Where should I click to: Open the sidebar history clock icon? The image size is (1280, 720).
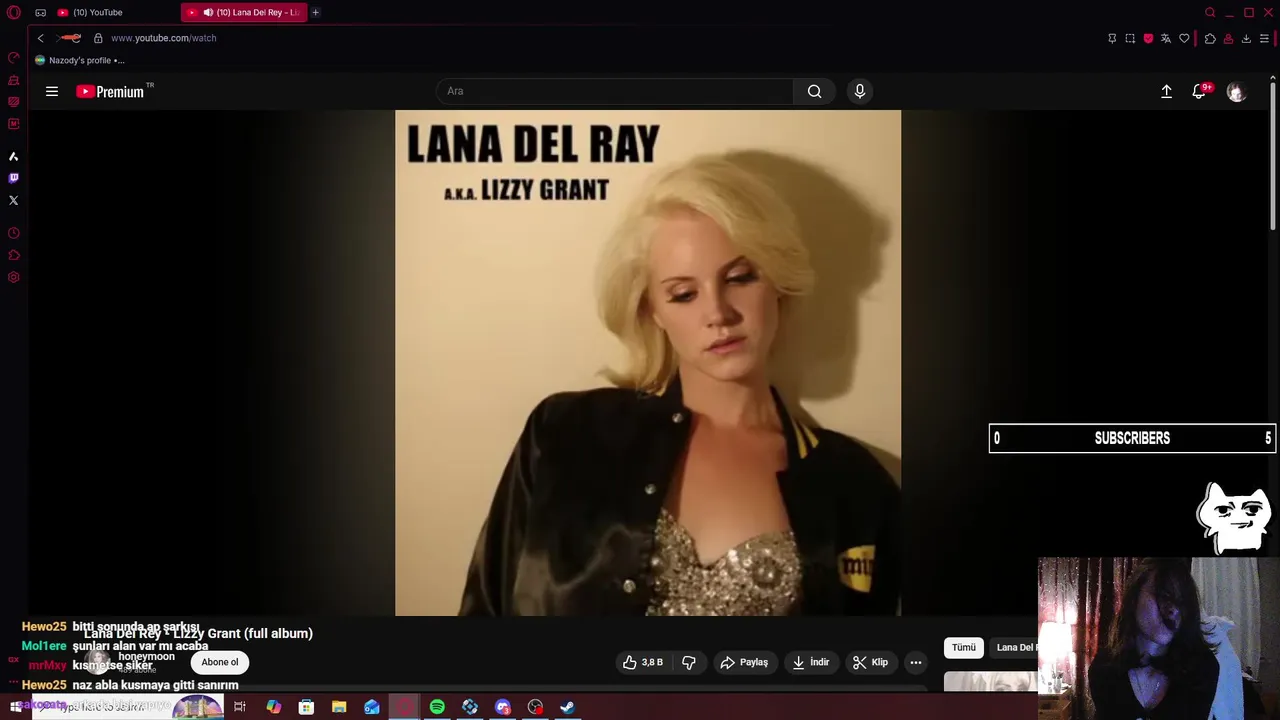point(14,233)
